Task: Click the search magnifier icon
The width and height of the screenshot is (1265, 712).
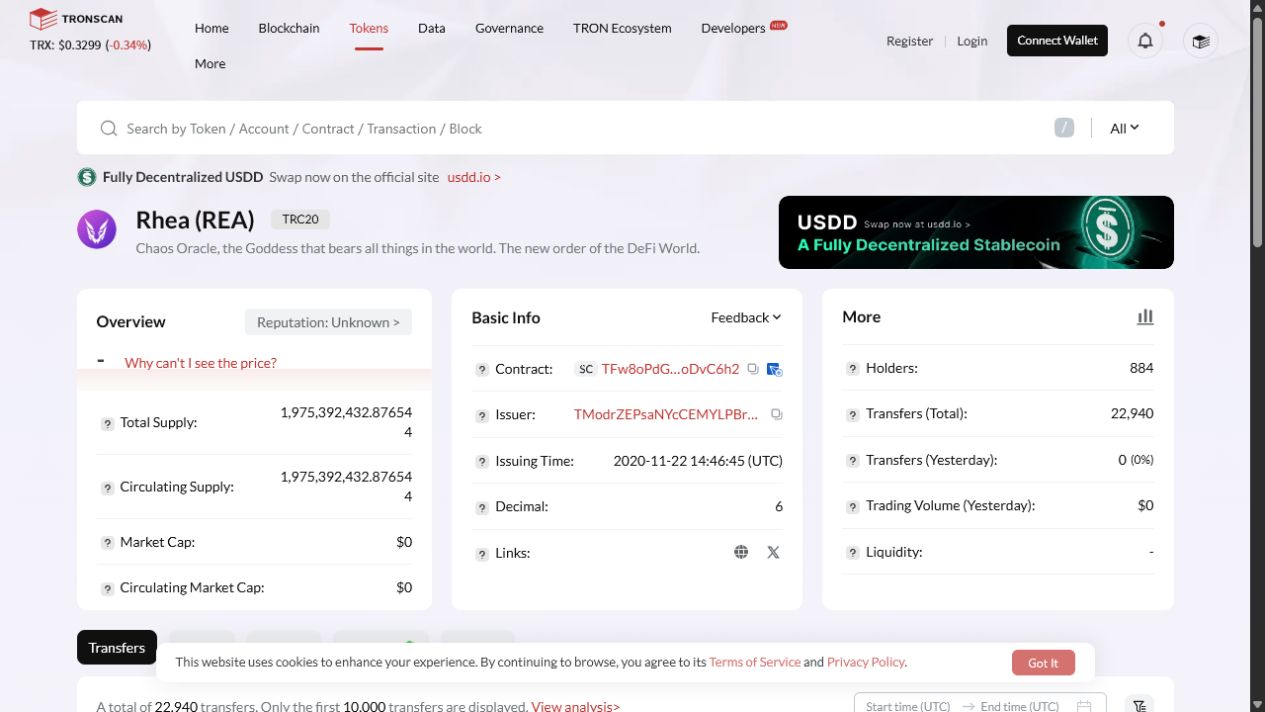Action: point(108,128)
